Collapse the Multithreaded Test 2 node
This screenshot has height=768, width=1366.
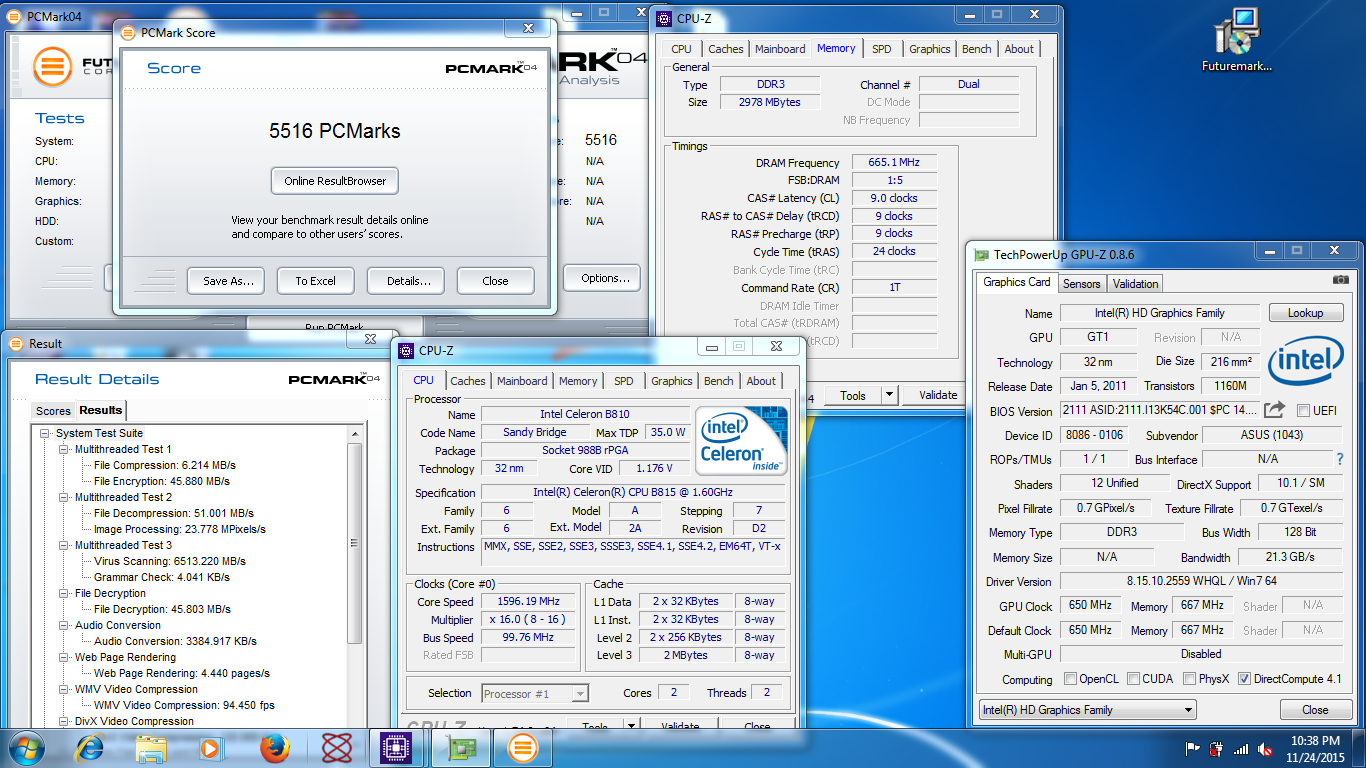[64, 497]
